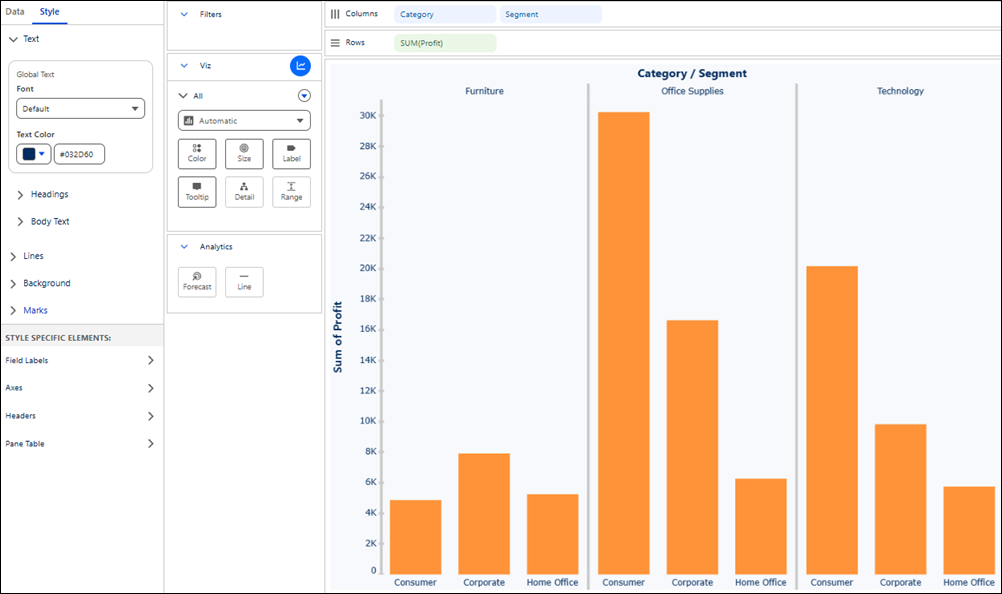Switch to the Data tab
Viewport: 1002px width, 594px height.
[15, 11]
